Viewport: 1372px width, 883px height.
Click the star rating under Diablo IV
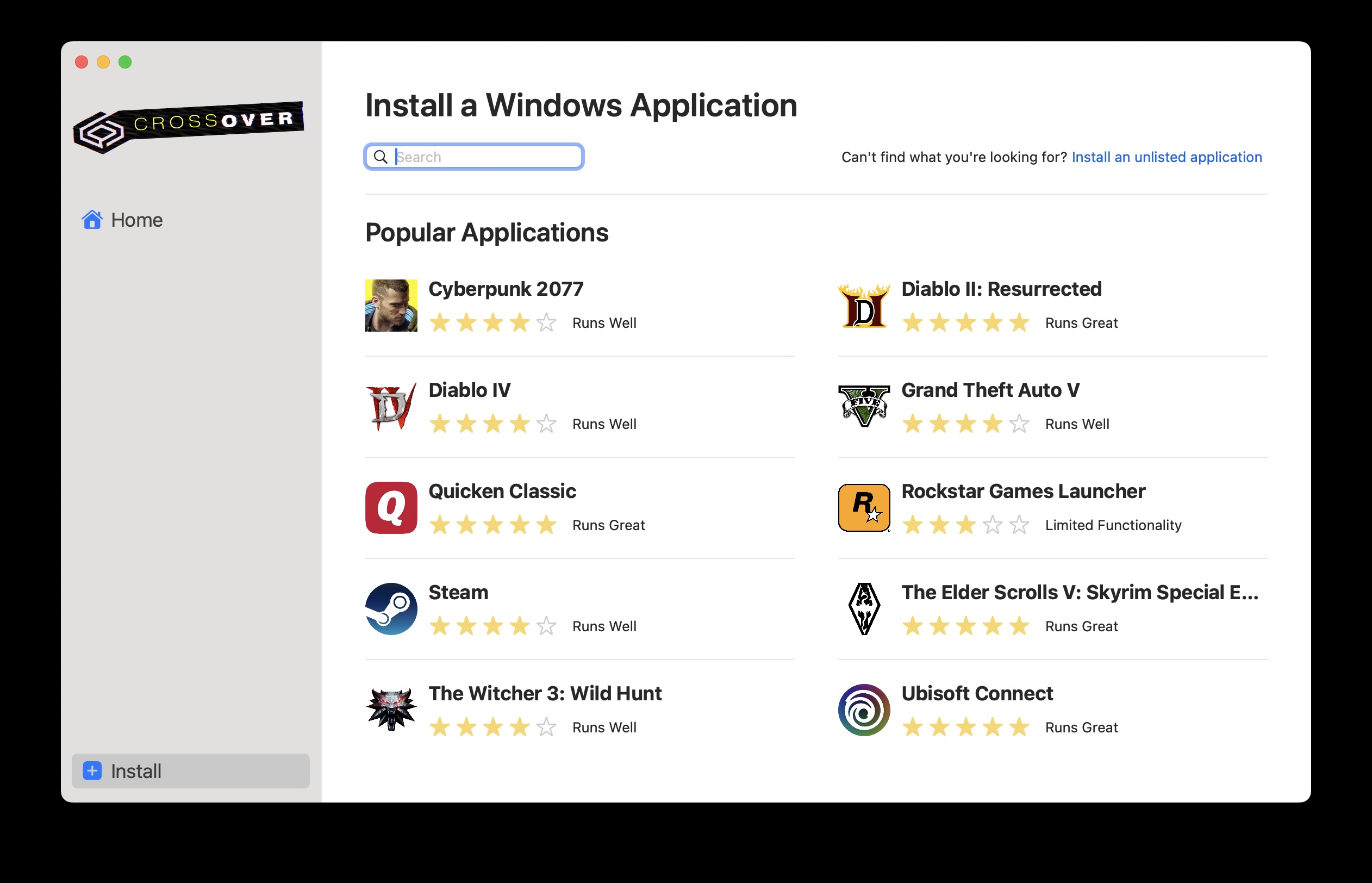pyautogui.click(x=492, y=424)
